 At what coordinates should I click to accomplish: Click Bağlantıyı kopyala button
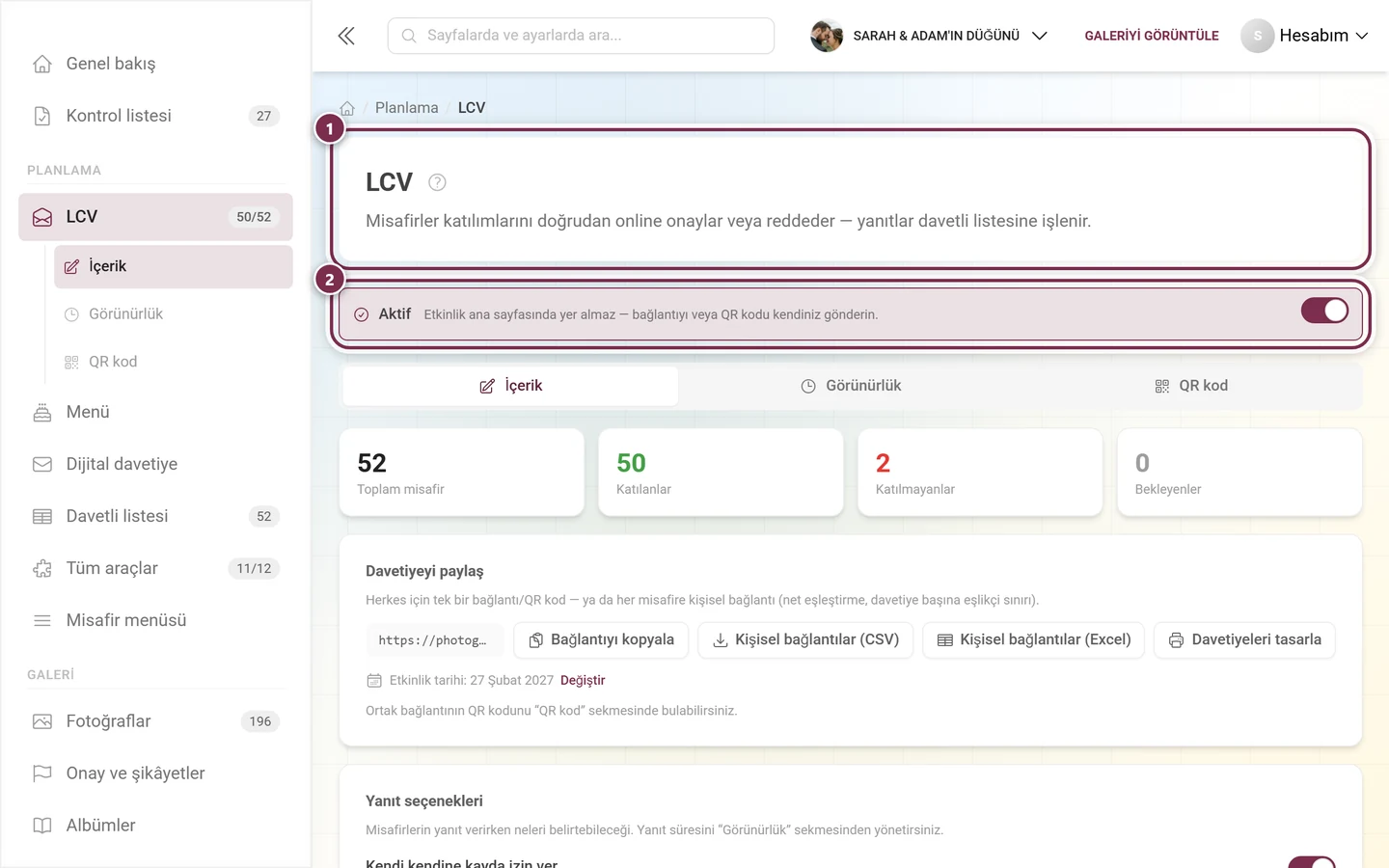pyautogui.click(x=601, y=639)
